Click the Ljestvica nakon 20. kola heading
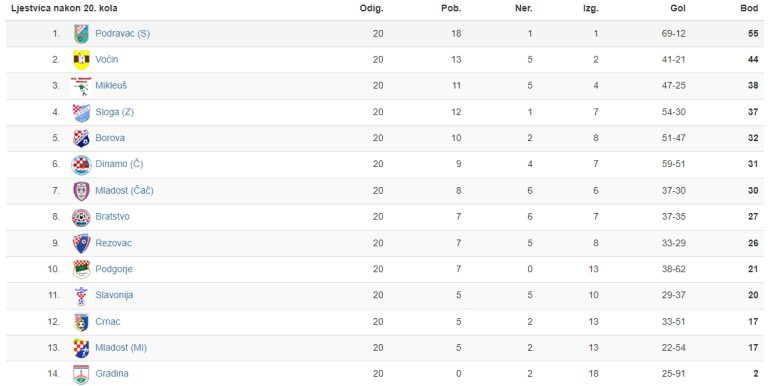Screen dimensions: 768x386 (64, 8)
